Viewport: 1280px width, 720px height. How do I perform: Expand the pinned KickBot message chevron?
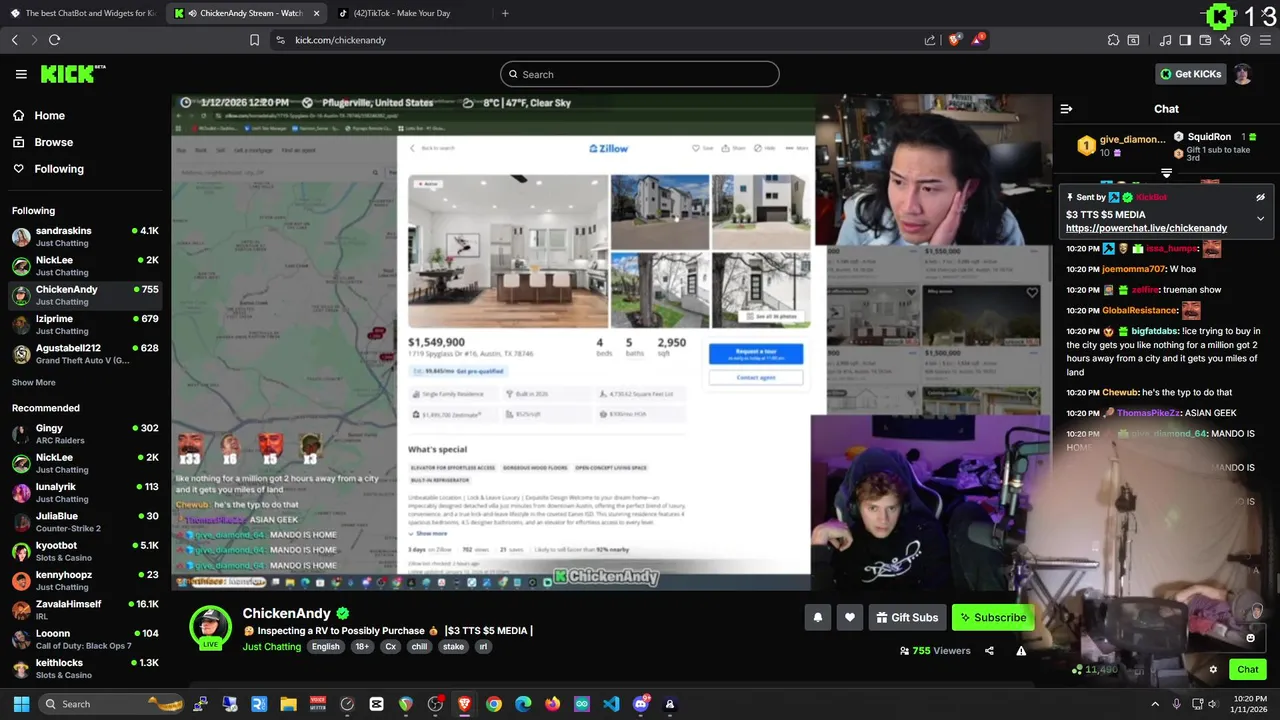coord(1260,218)
